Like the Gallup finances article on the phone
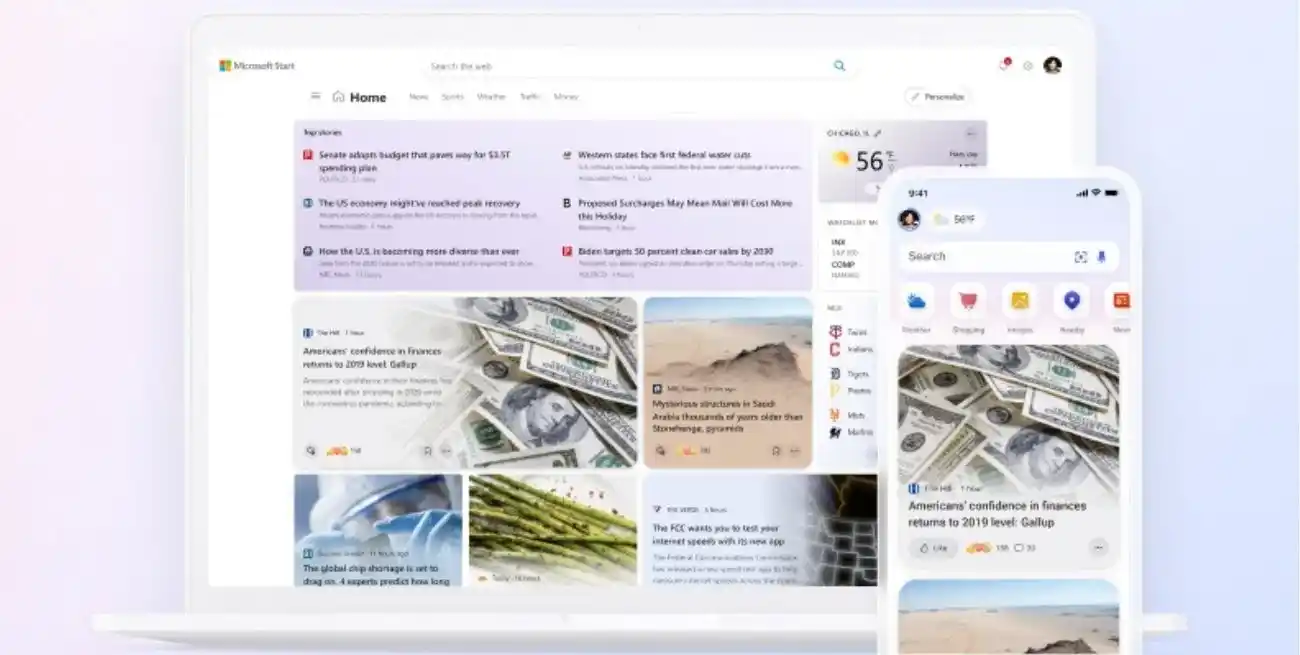The image size is (1300, 655). [x=933, y=548]
